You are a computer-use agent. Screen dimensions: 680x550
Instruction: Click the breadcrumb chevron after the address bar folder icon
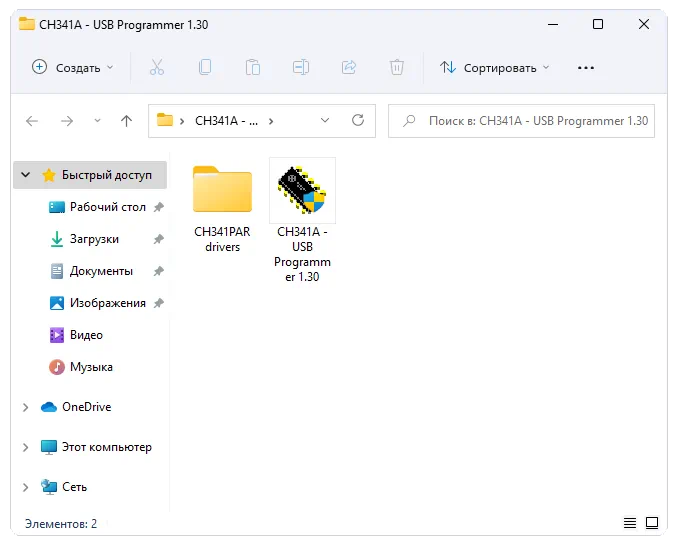[182, 121]
